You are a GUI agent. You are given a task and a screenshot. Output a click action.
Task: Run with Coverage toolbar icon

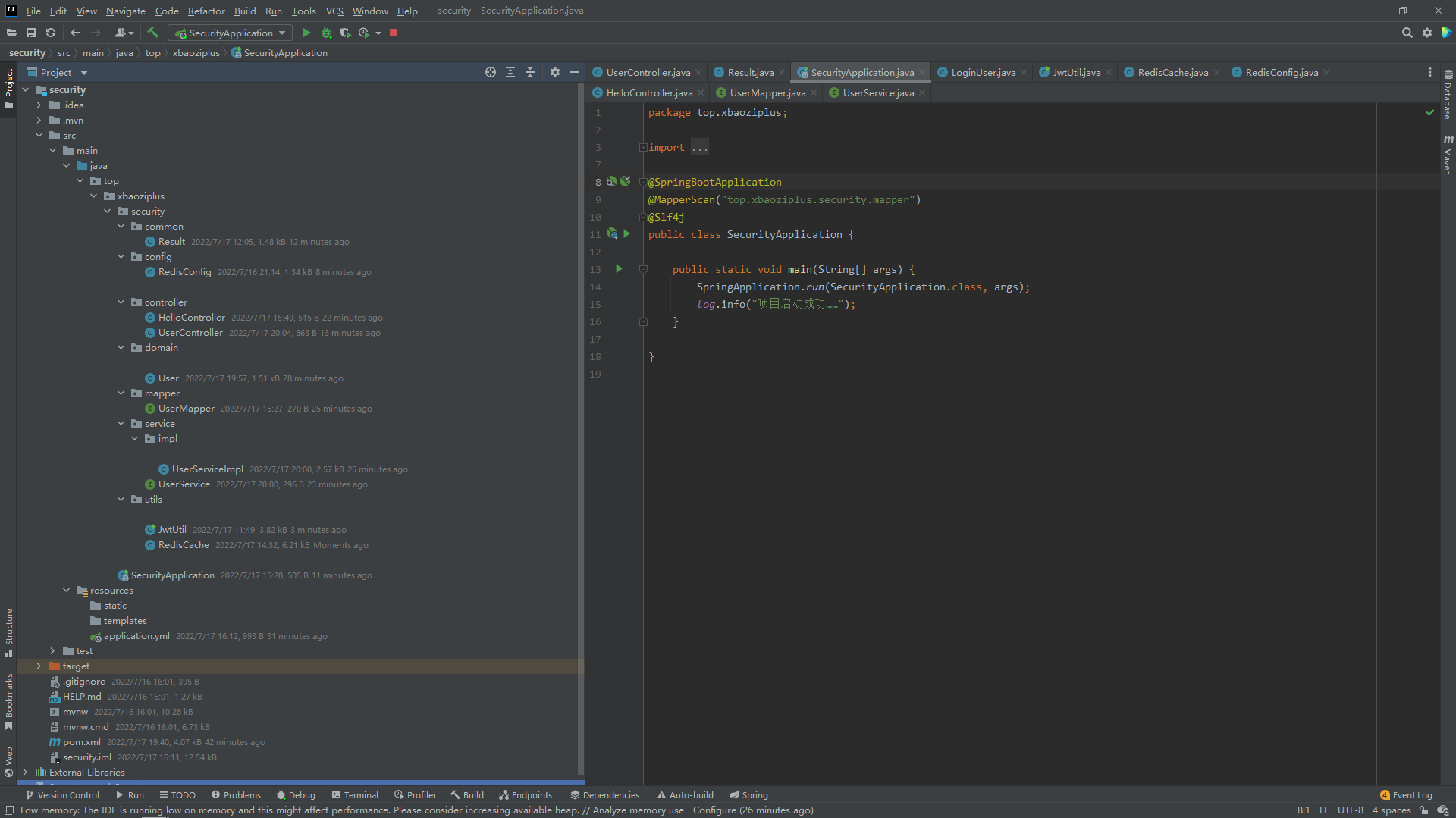(x=345, y=33)
